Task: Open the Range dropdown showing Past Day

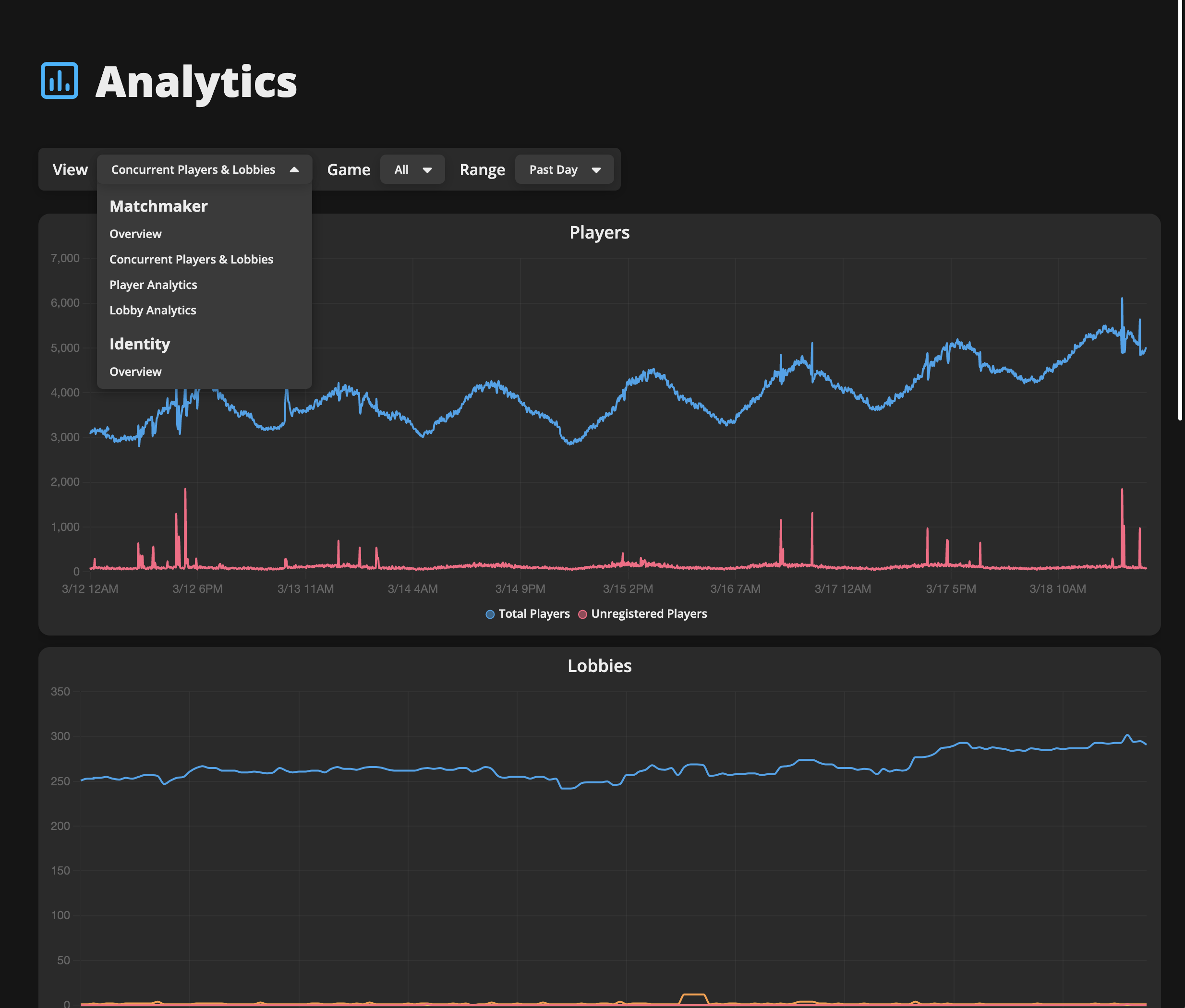Action: [564, 169]
